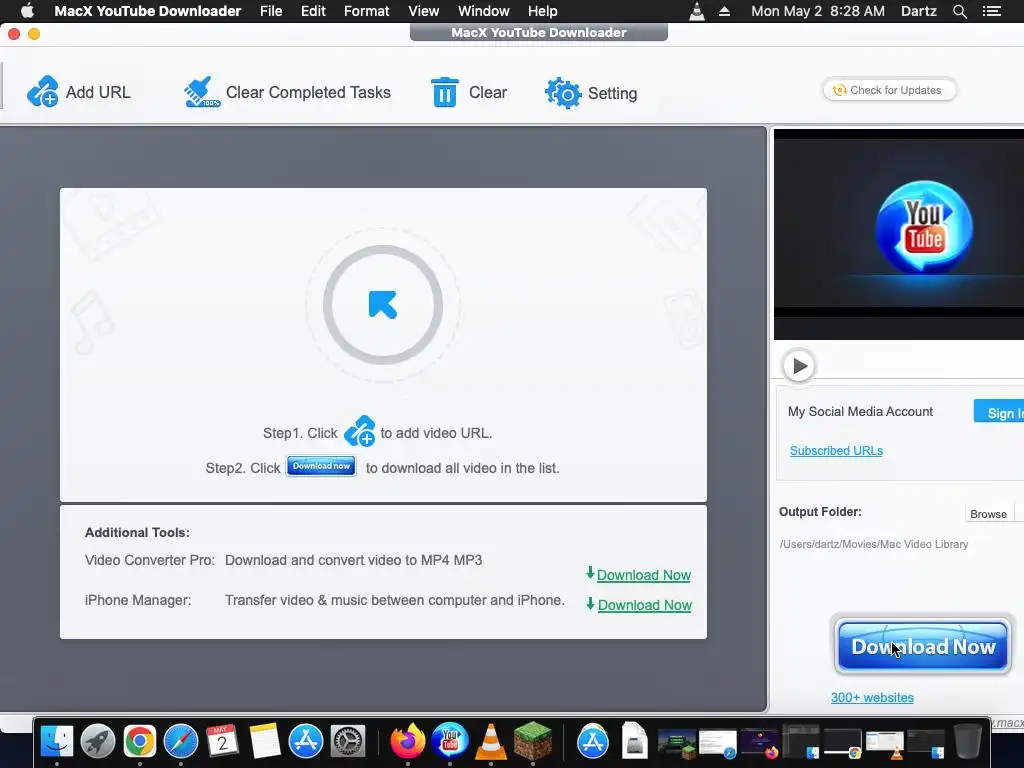
Task: Open the App Store icon beside Notes
Action: (x=306, y=741)
